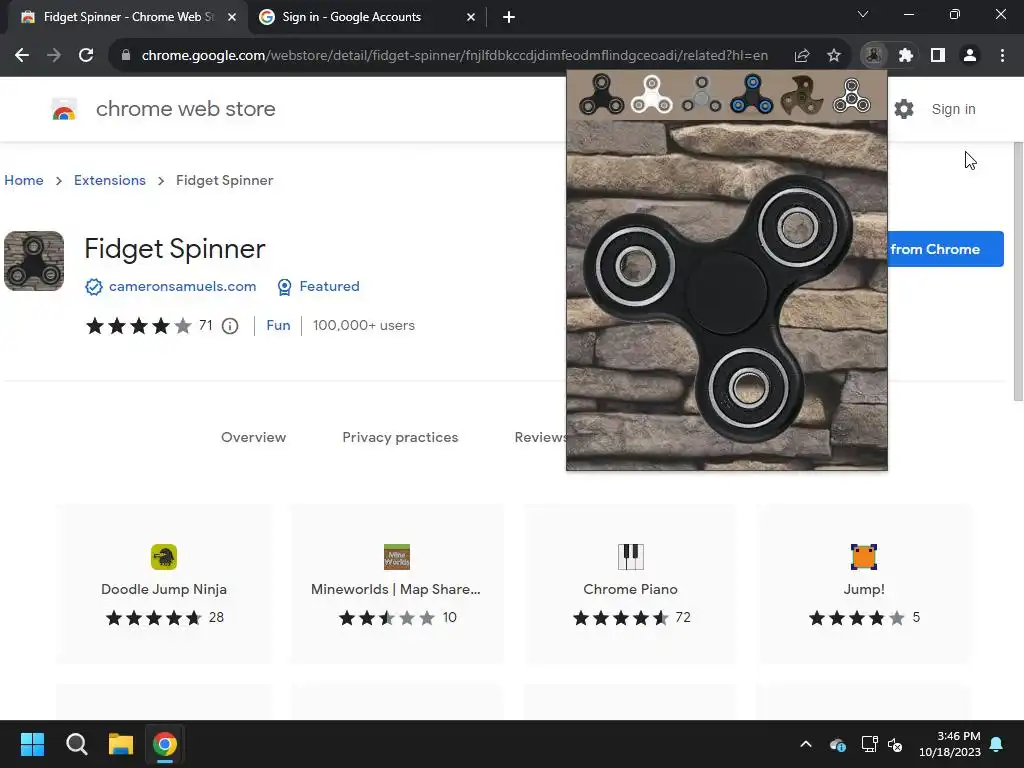Click the page vertical scrollbar
The image size is (1024, 768).
click(1018, 271)
